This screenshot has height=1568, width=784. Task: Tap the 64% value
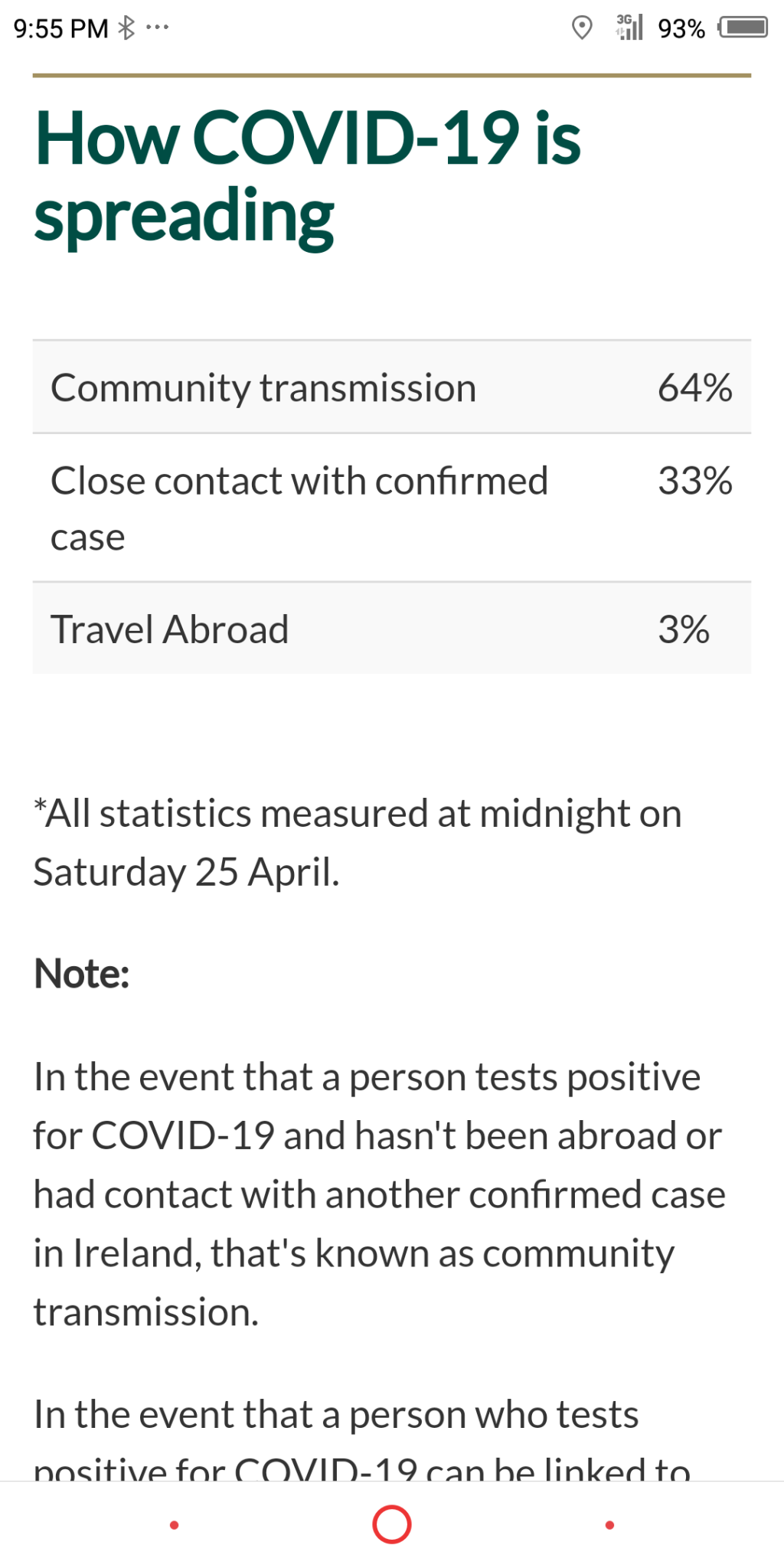click(694, 387)
